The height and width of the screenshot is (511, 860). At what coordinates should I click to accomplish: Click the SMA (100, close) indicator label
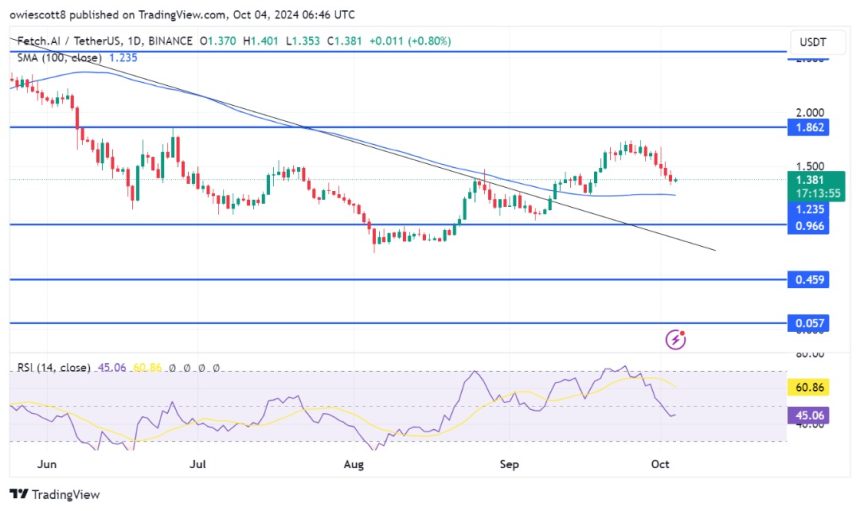pos(60,58)
